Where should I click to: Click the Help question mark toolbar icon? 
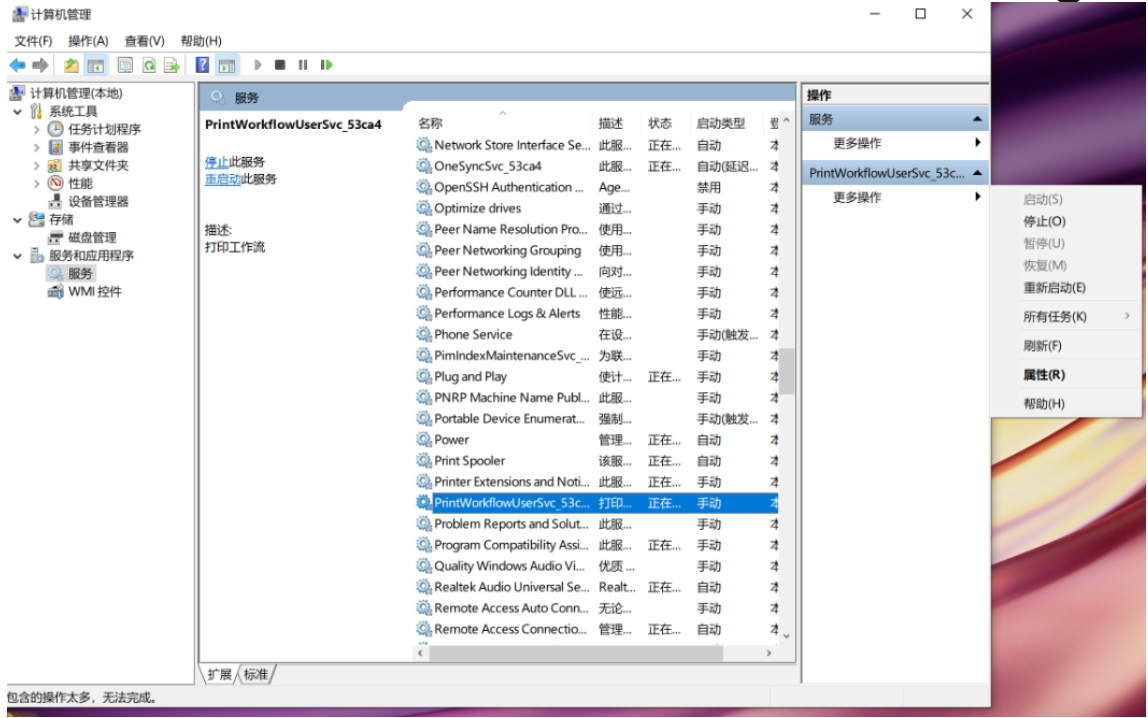coord(202,65)
